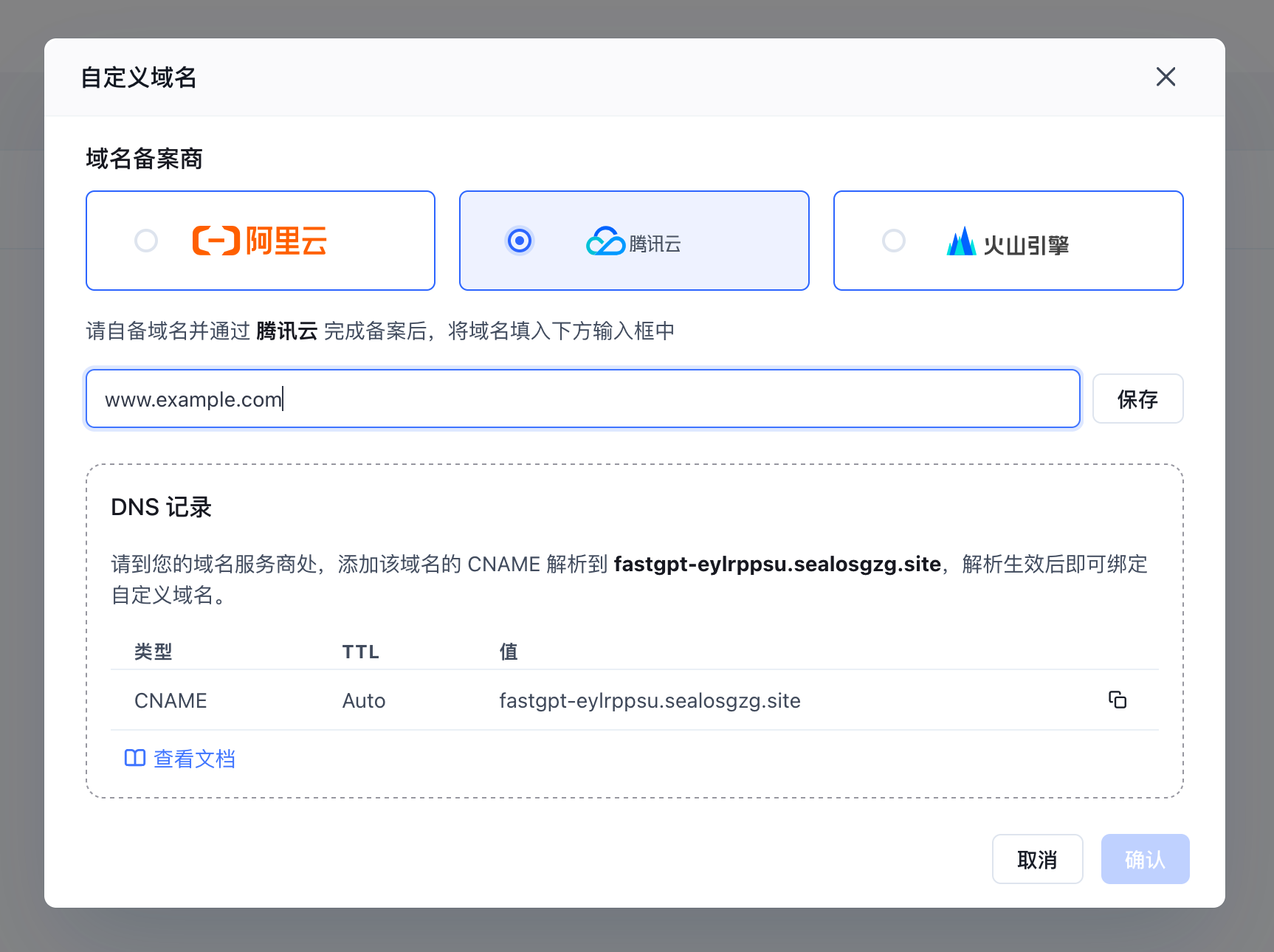Viewport: 1274px width, 952px height.
Task: Click the TTL column header
Action: click(361, 652)
